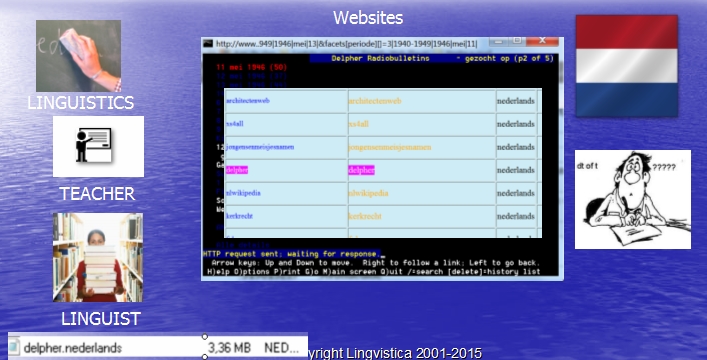Select the Dutch flag image
This screenshot has height=360, width=707.
click(x=627, y=66)
